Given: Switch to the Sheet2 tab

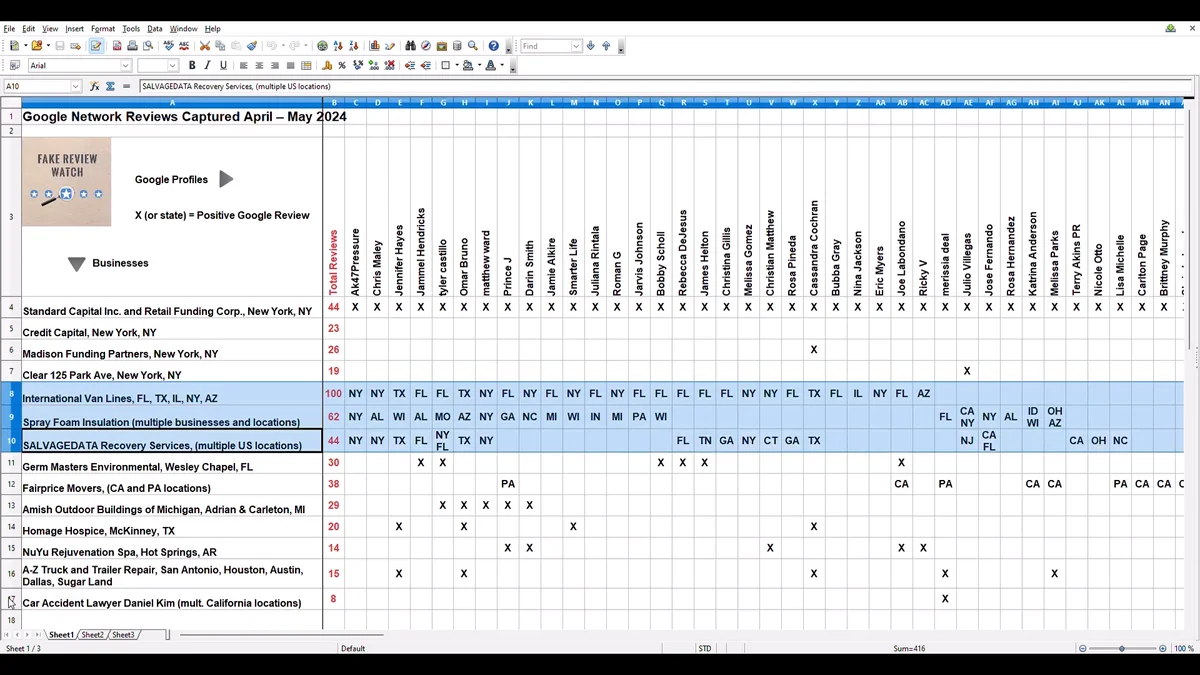Looking at the screenshot, I should [x=92, y=634].
